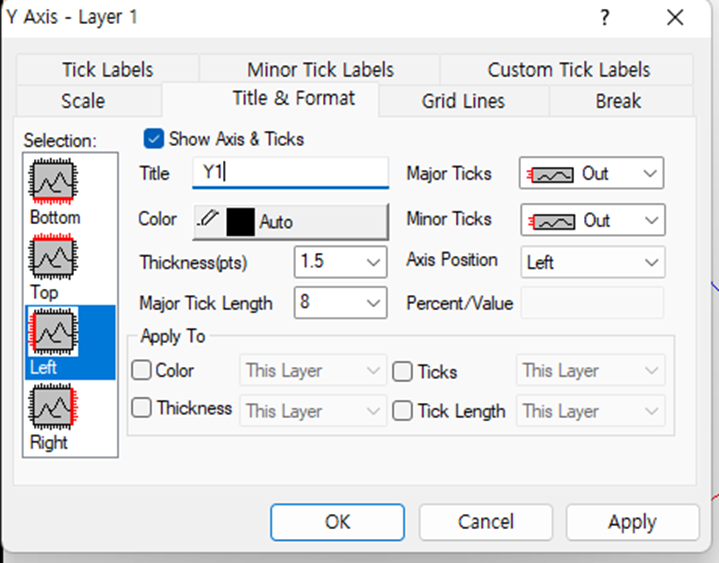The image size is (719, 563).
Task: Switch to the Minor Tick Labels tab
Action: pos(320,70)
